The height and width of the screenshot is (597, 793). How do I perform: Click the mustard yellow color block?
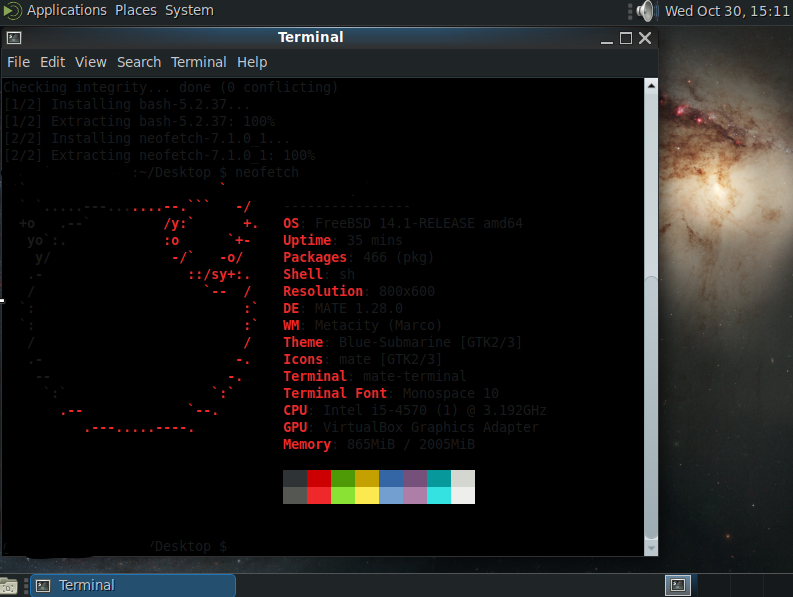pos(367,478)
